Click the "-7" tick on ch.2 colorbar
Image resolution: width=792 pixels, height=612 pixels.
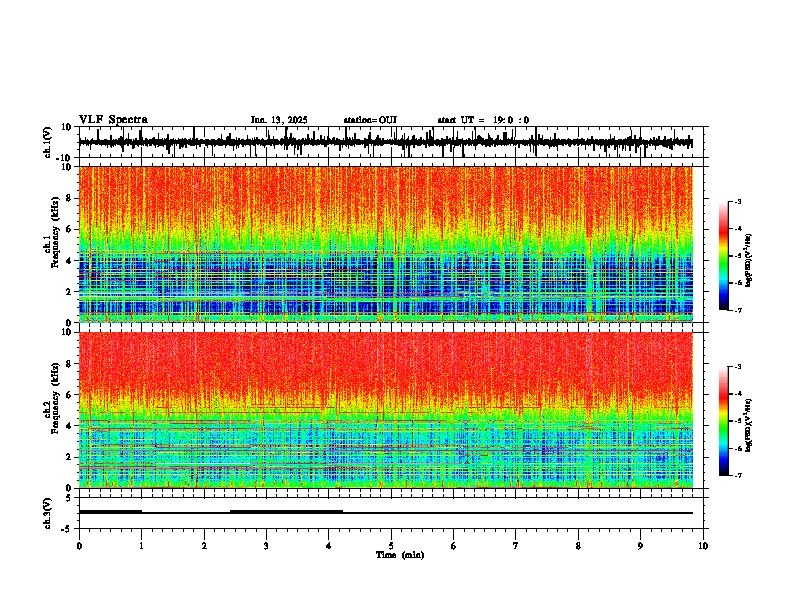[737, 475]
